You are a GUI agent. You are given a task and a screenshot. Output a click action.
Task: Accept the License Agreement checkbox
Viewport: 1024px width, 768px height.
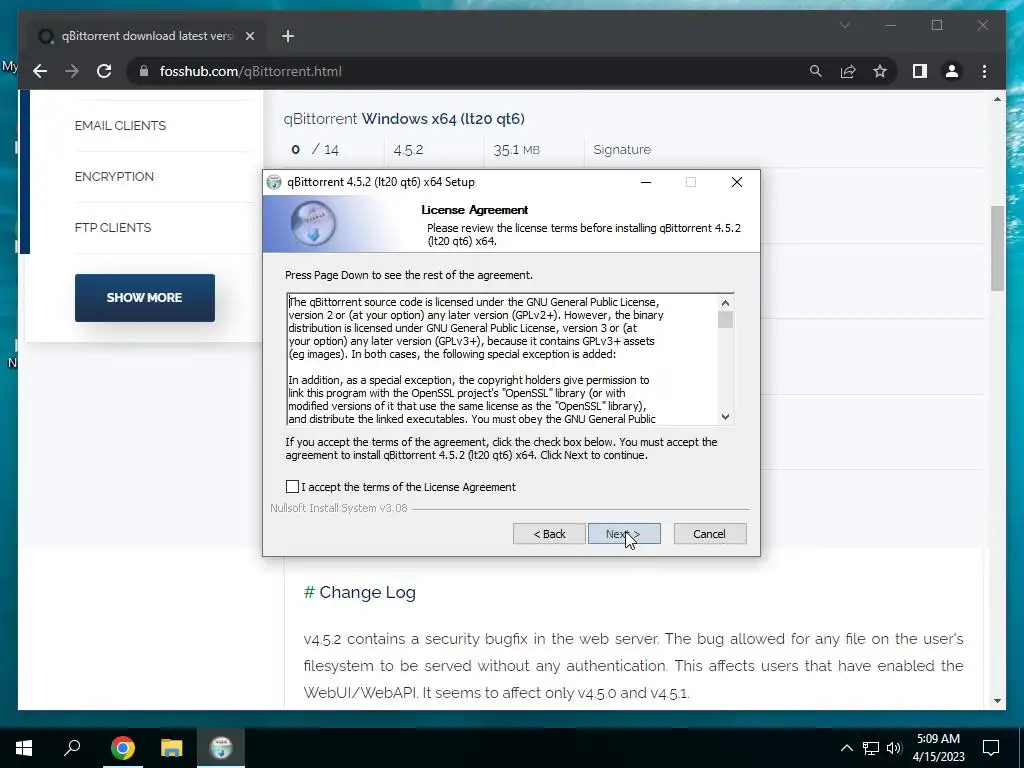[x=292, y=487]
